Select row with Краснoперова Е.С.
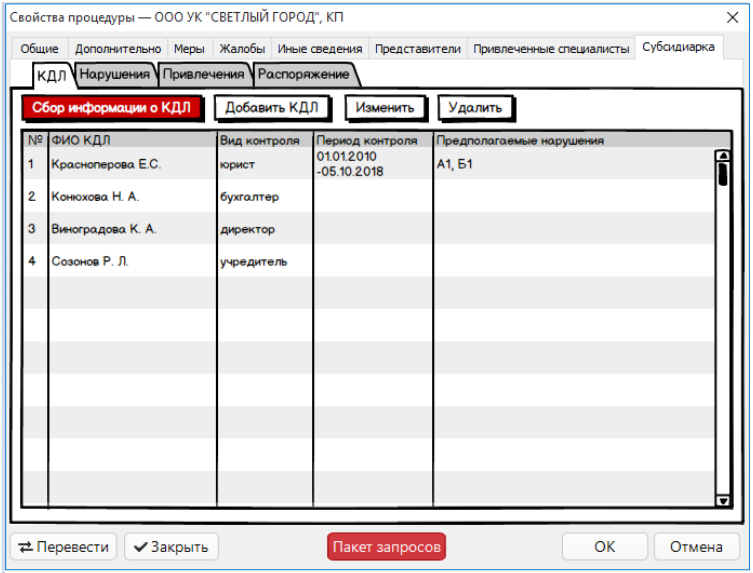The height and width of the screenshot is (573, 753). (x=106, y=165)
